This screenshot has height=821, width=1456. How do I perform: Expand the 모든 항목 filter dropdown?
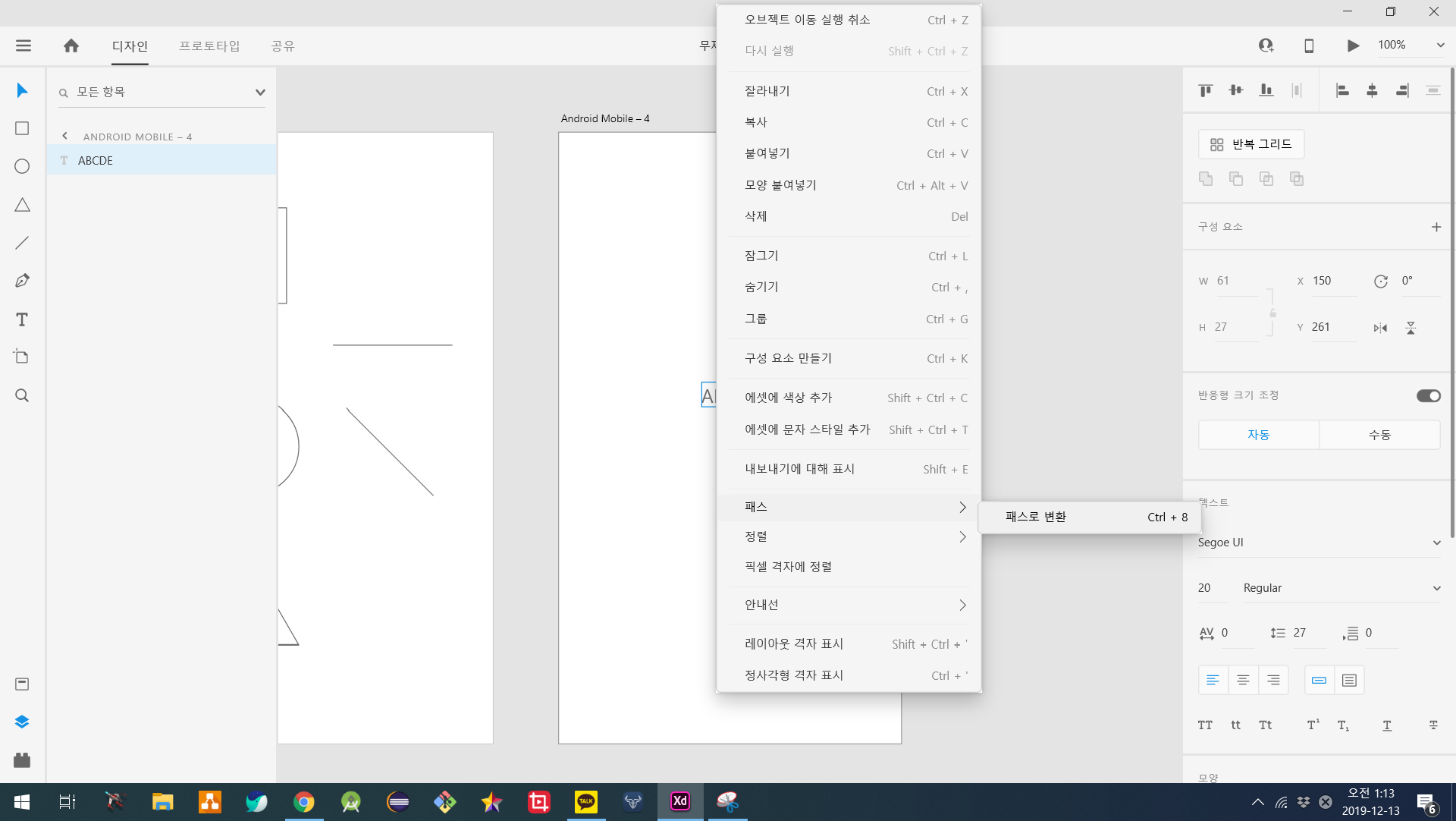[260, 93]
